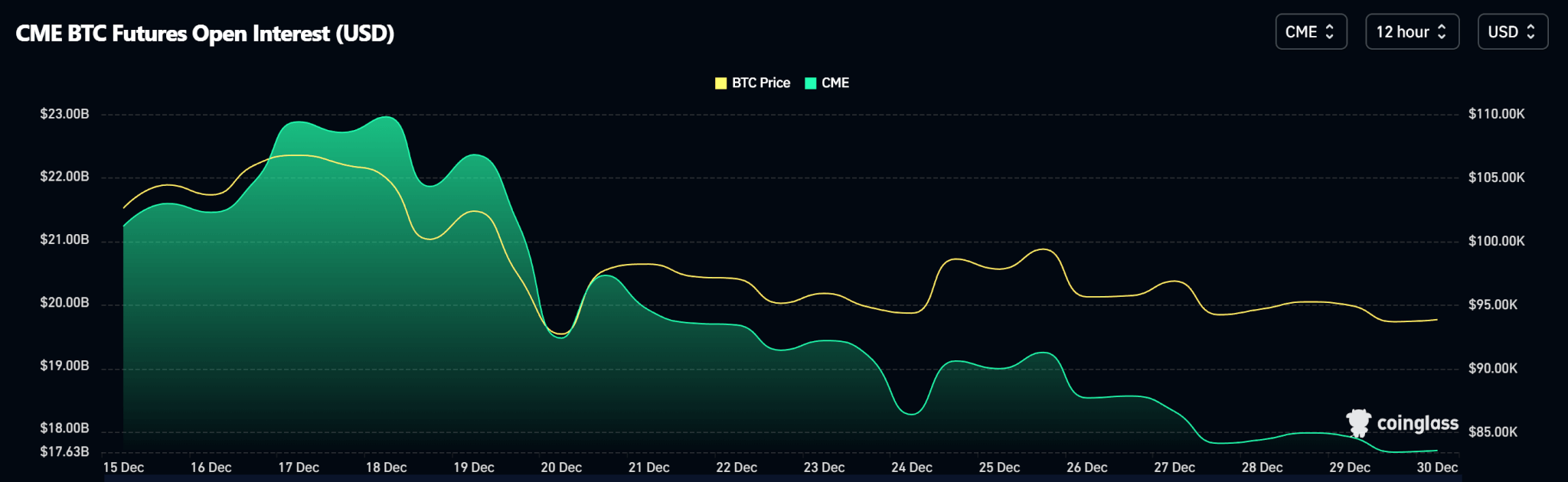
Task: Click the $23.00B open interest axis label
Action: [64, 114]
